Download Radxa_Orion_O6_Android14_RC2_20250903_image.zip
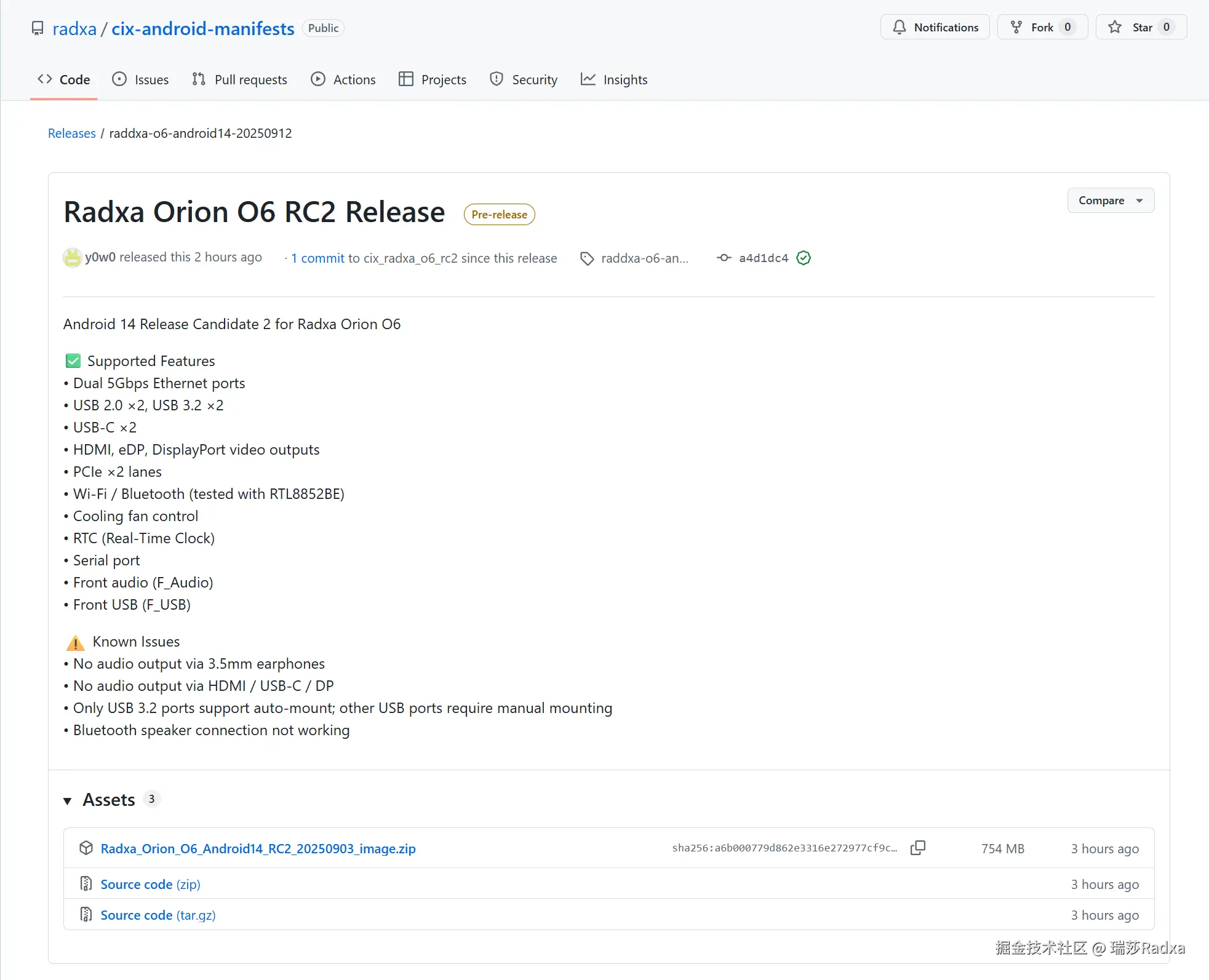Image resolution: width=1209 pixels, height=980 pixels. 258,848
